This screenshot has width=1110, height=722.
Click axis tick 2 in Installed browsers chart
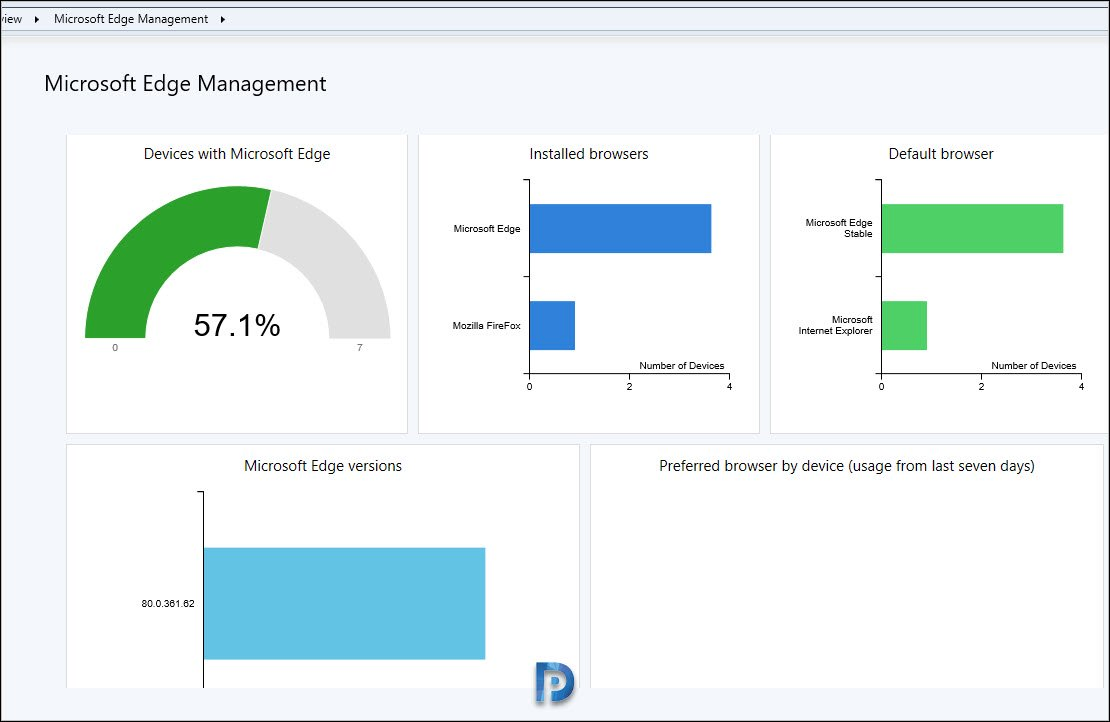click(x=629, y=386)
